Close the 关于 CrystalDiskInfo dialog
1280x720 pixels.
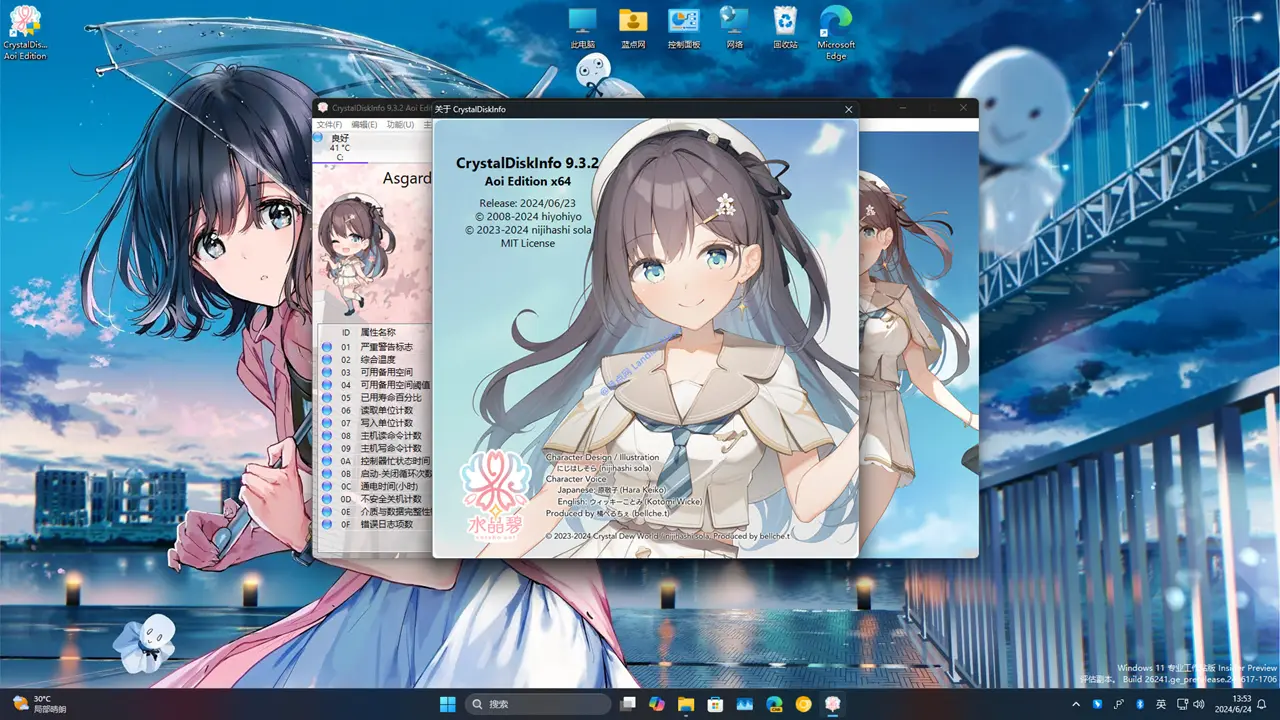coord(849,109)
